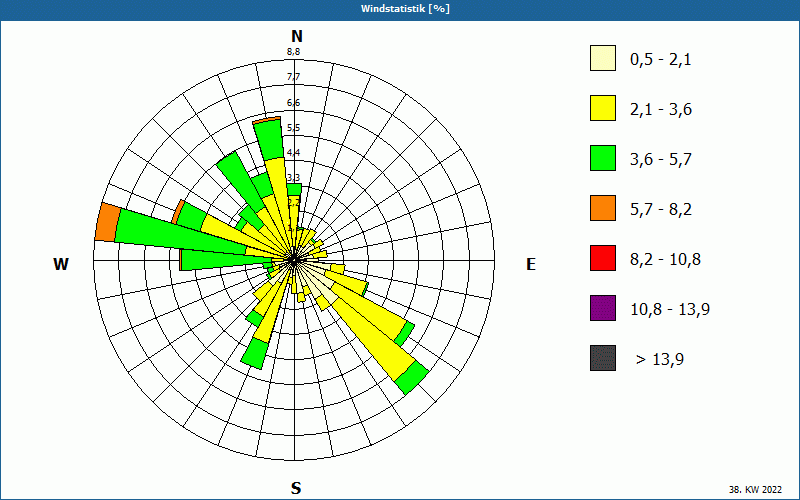
Task: Click the legend label '8,2 - 10,8'
Action: [665, 260]
